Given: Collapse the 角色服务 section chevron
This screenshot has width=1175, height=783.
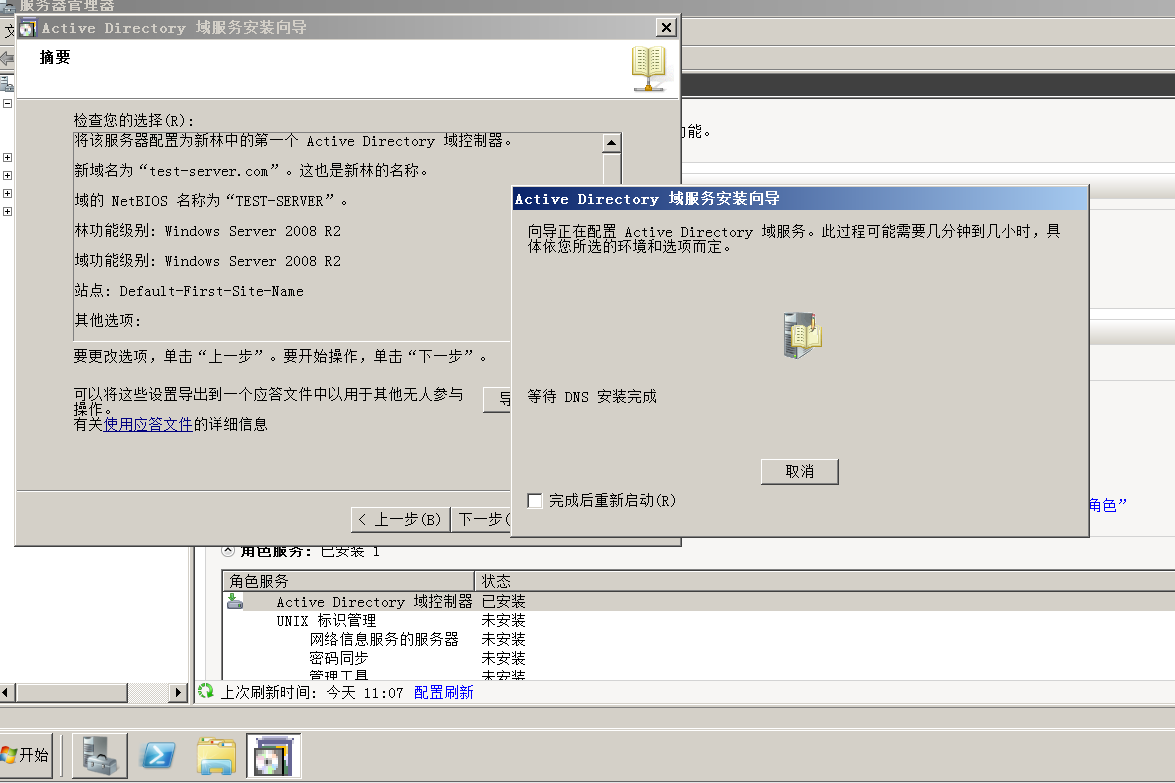Looking at the screenshot, I should 228,551.
